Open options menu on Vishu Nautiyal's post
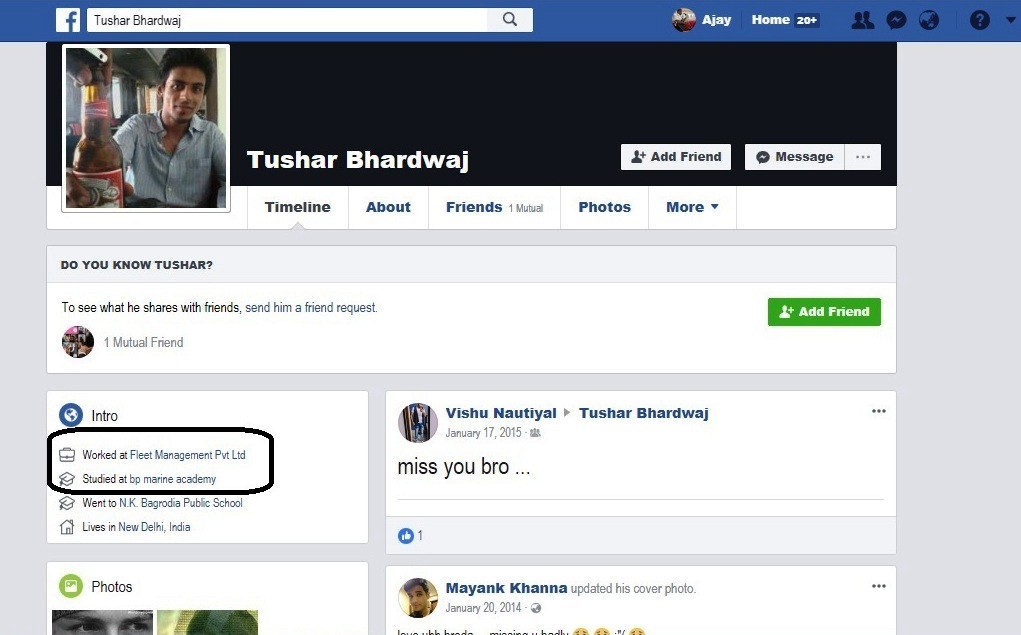Screen dimensions: 1021x635 click(x=879, y=411)
